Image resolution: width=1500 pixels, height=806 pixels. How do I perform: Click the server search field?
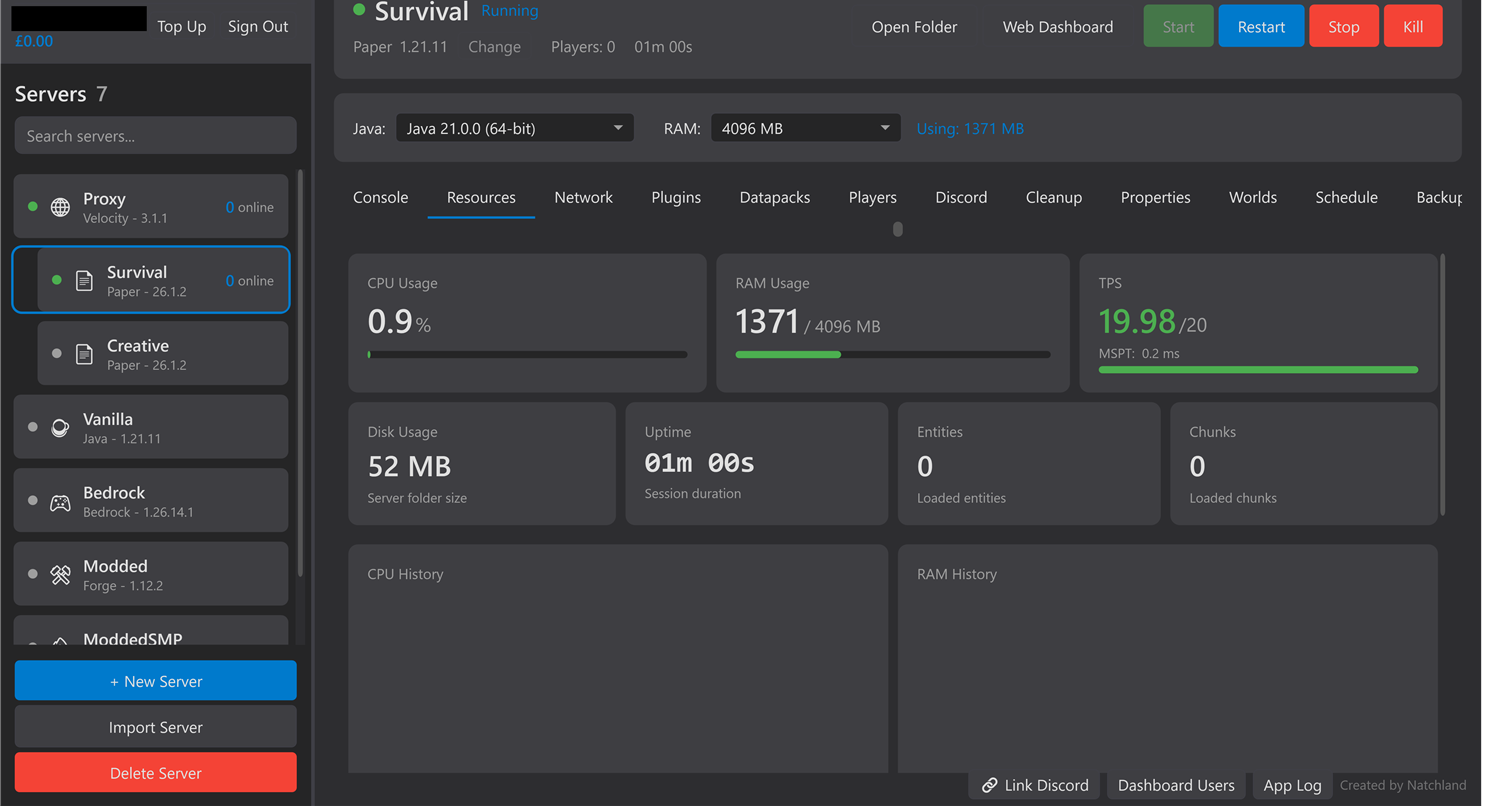point(155,135)
